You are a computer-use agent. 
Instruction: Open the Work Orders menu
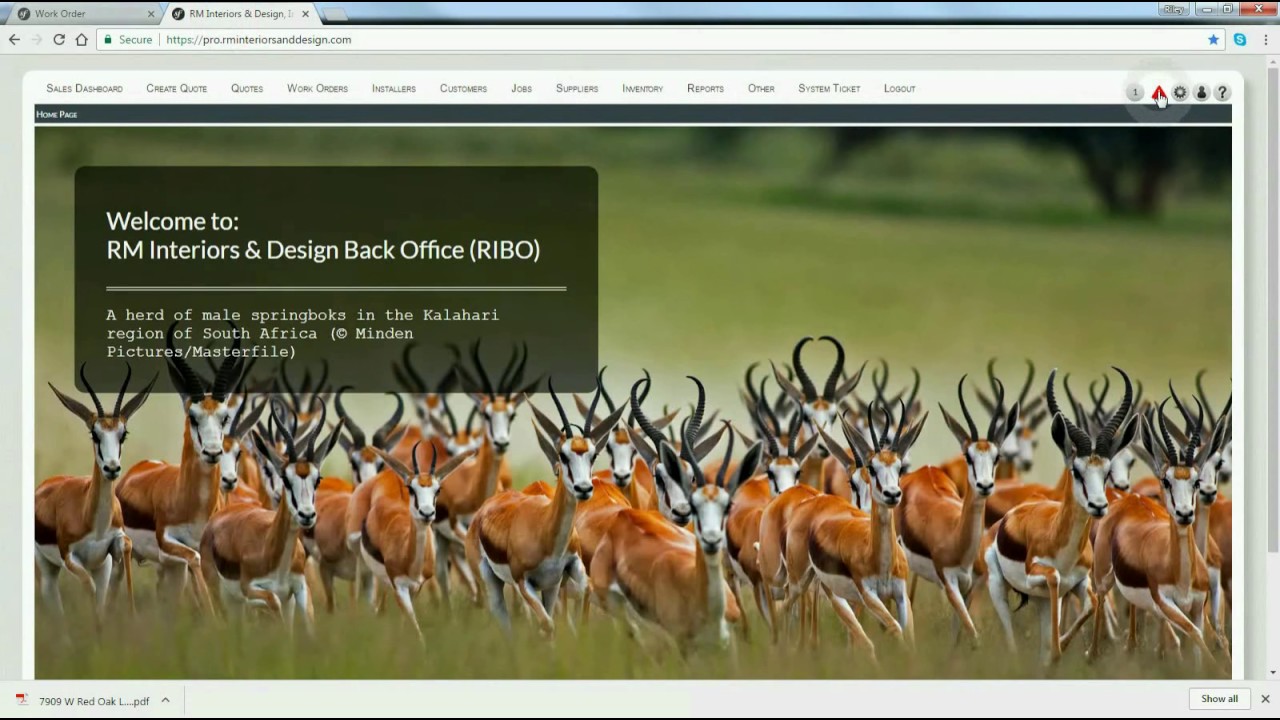[317, 89]
